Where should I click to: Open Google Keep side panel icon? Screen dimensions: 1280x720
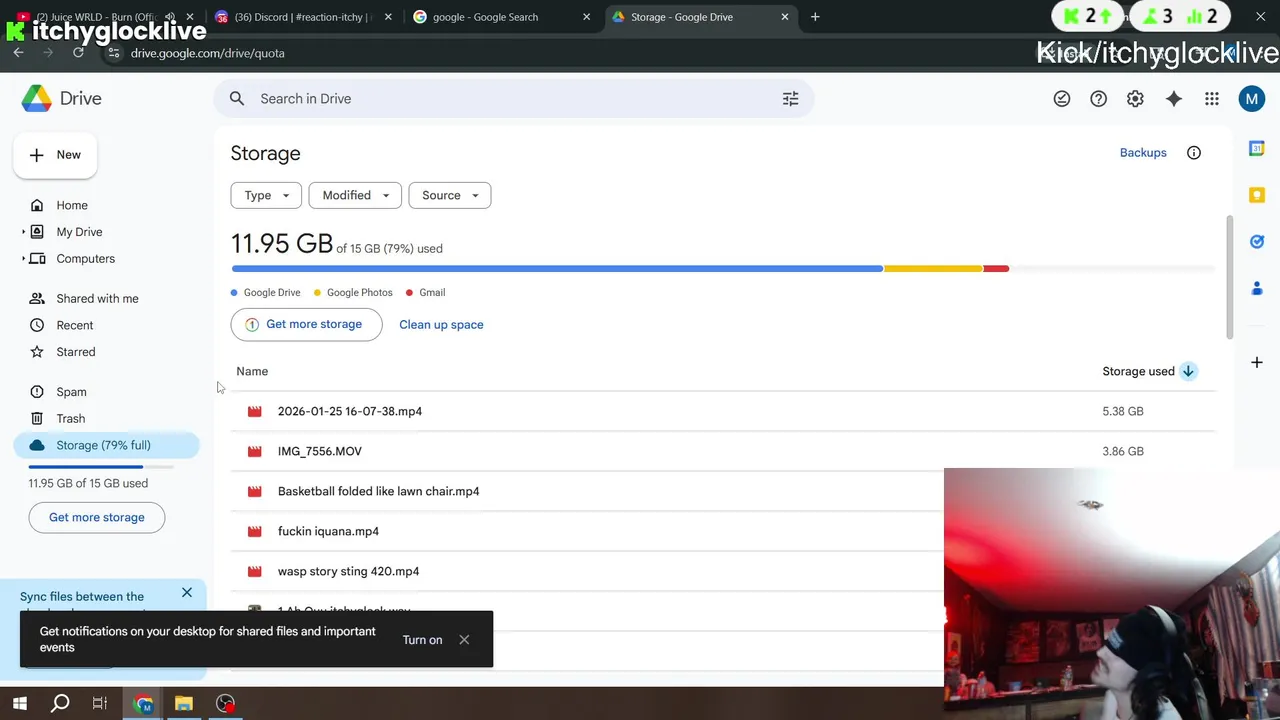click(x=1257, y=195)
